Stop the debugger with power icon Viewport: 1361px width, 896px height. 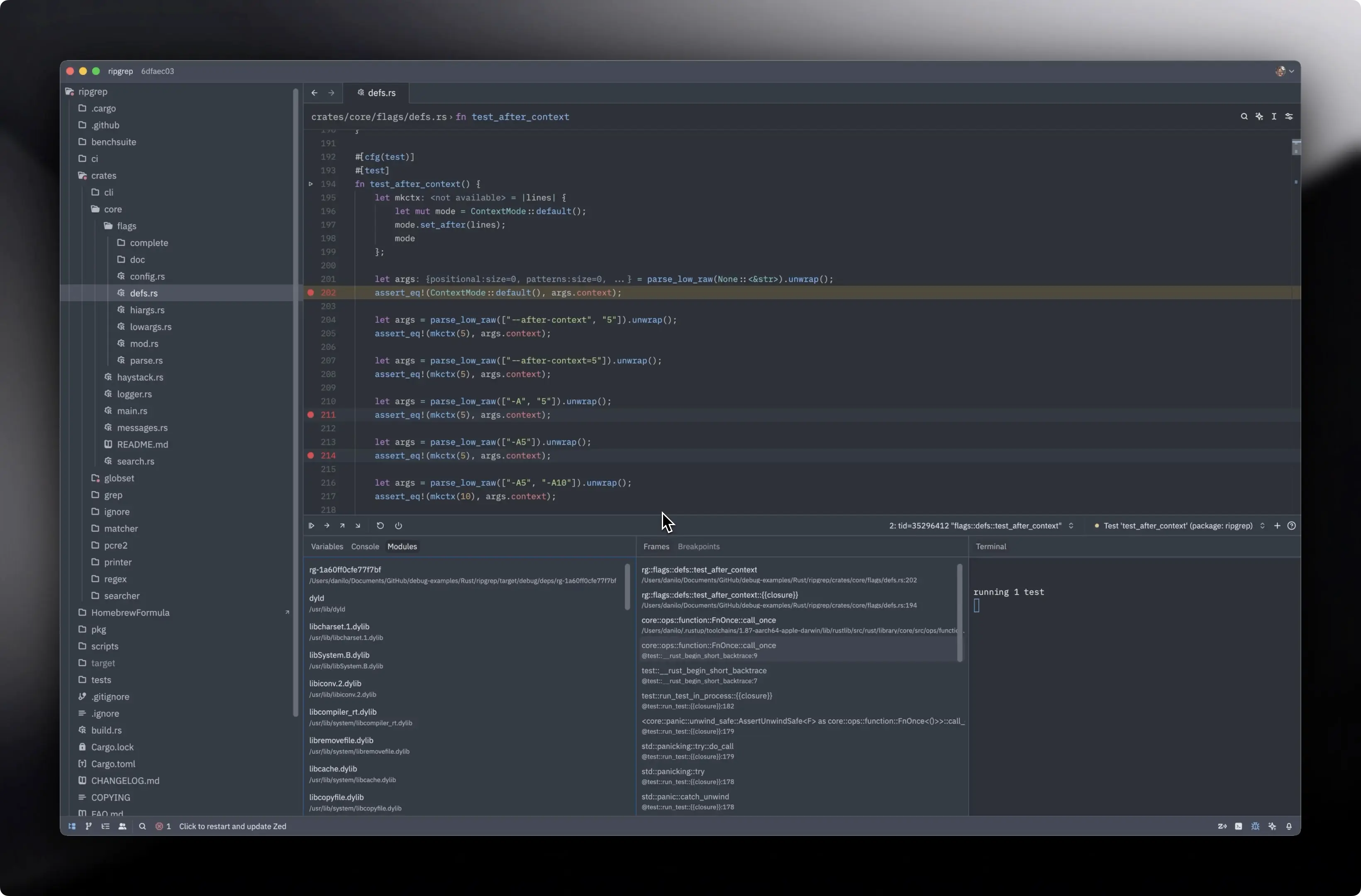pyautogui.click(x=399, y=526)
